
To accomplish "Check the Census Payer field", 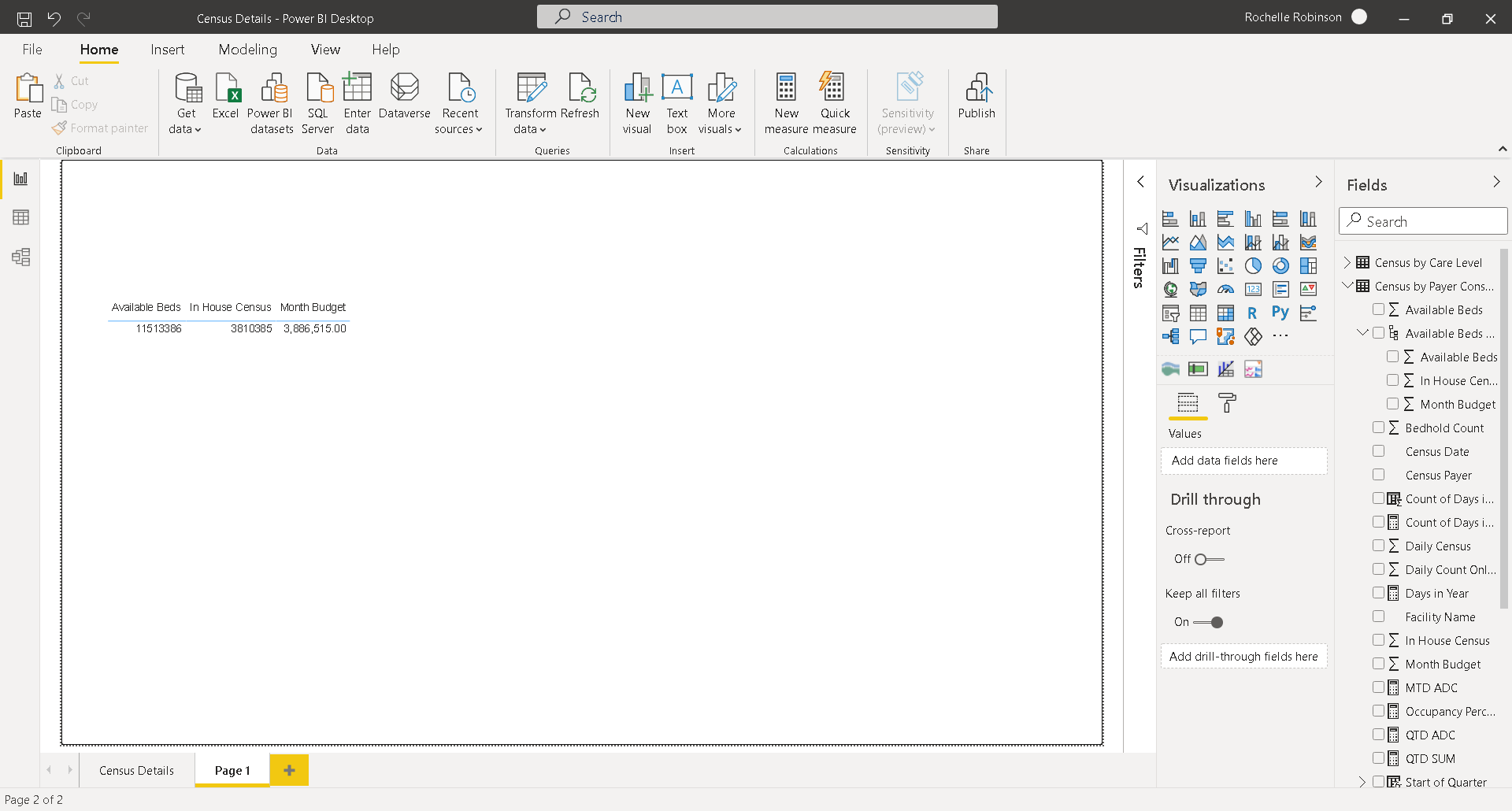I will [x=1378, y=475].
